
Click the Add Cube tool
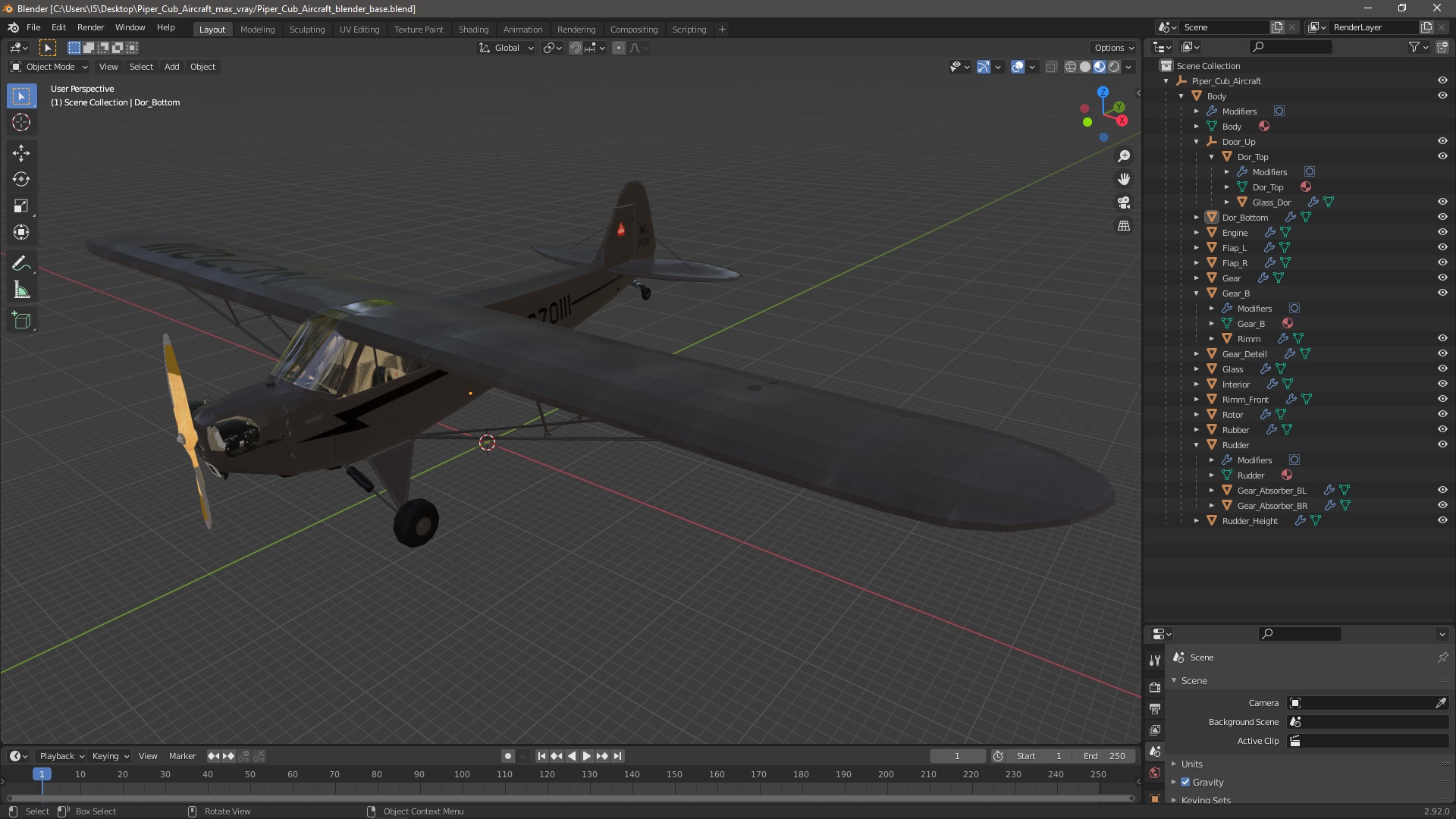click(x=21, y=321)
